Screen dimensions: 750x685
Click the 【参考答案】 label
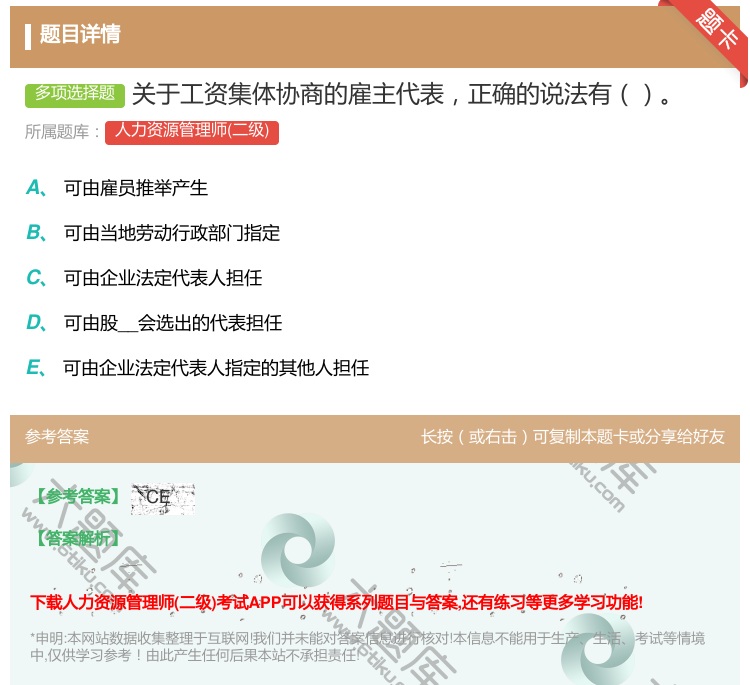(x=78, y=497)
